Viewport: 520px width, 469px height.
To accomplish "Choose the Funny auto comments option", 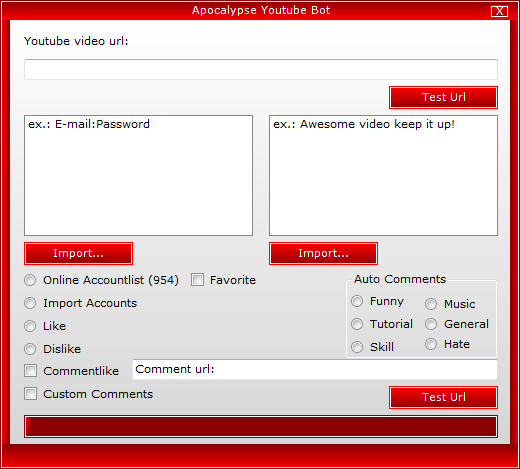I will [357, 301].
